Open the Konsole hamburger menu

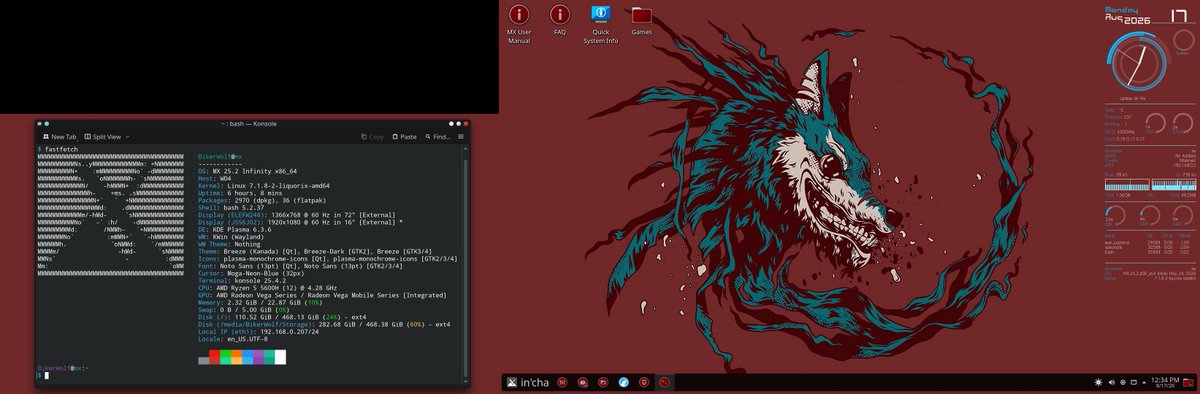tap(461, 137)
